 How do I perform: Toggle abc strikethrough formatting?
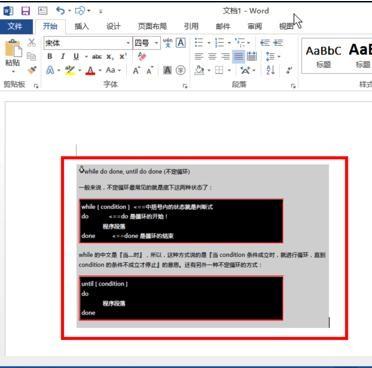[x=97, y=57]
